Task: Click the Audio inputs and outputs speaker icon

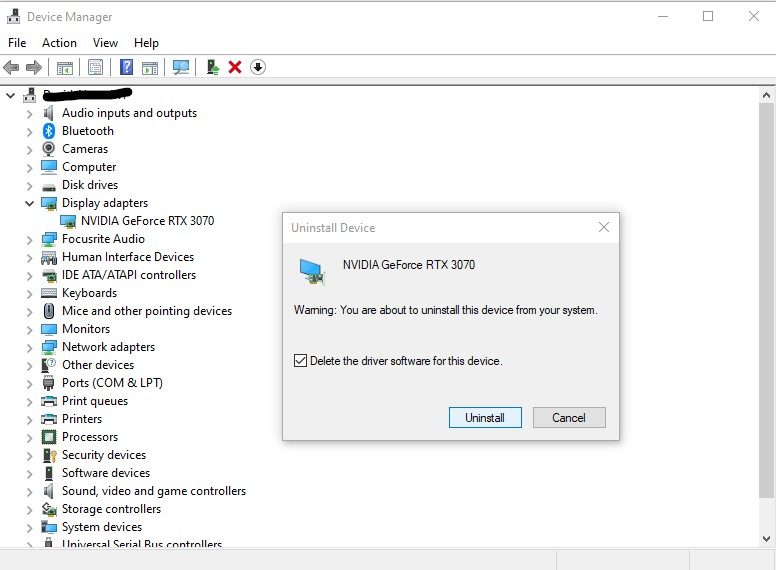Action: coord(48,113)
